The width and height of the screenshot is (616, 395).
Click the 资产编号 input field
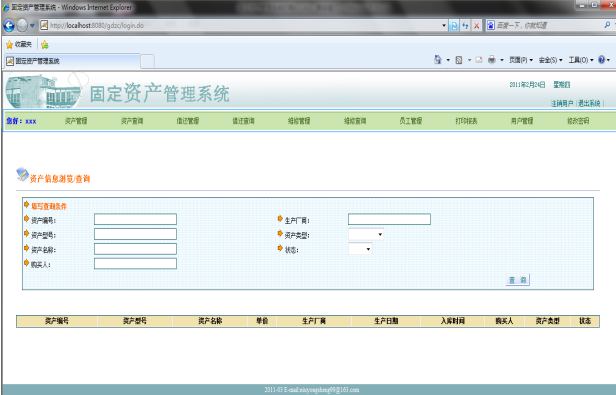point(136,219)
